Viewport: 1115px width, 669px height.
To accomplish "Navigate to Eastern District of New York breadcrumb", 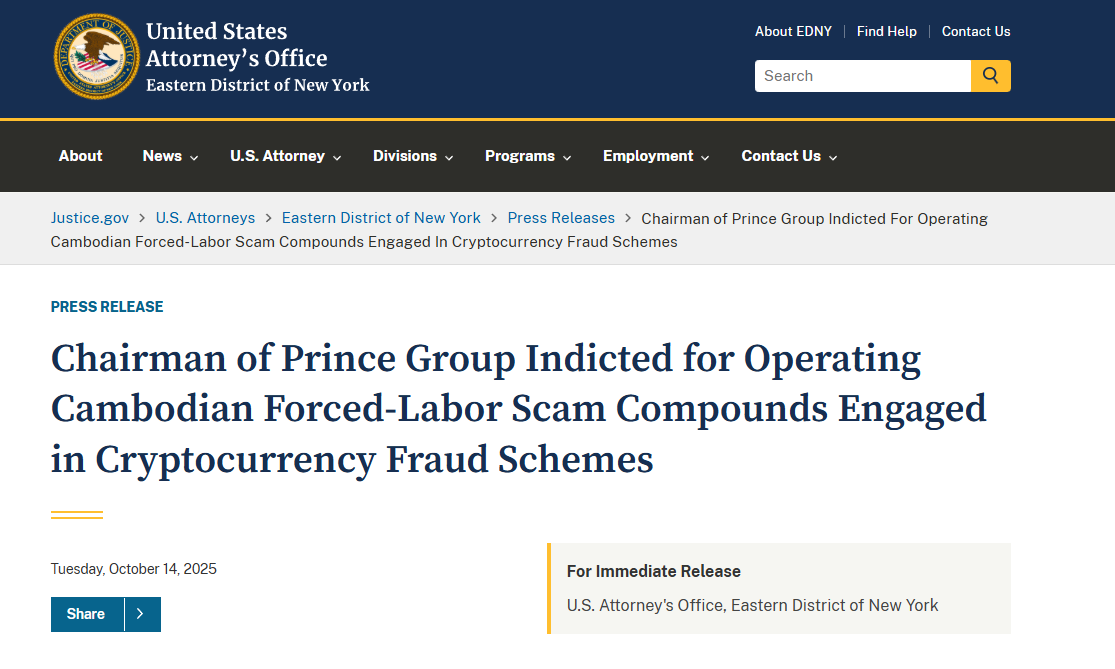I will (x=381, y=218).
